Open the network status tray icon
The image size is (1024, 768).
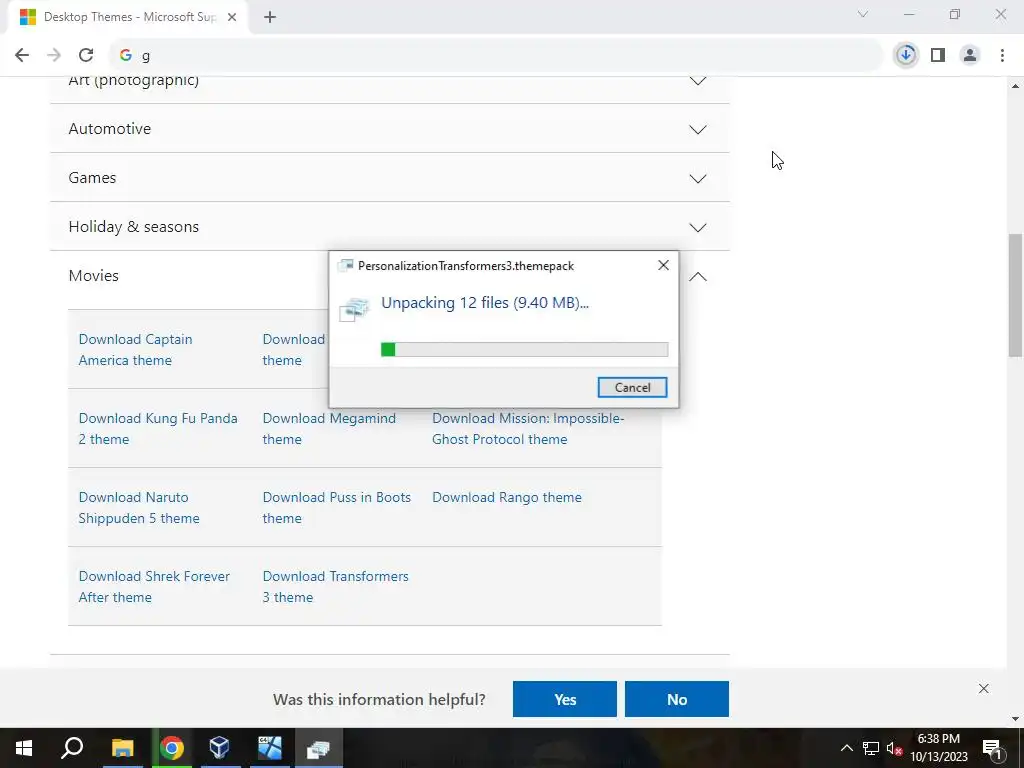coord(871,748)
